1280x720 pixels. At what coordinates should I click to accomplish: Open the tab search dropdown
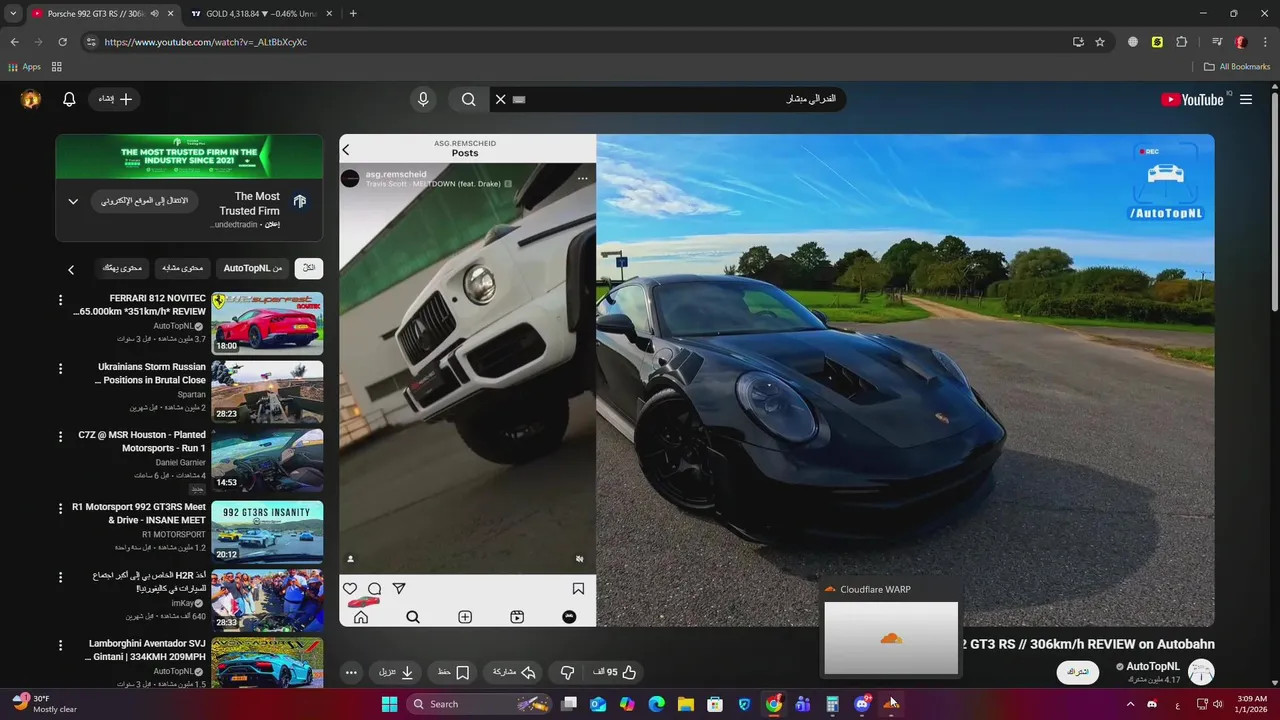point(13,14)
